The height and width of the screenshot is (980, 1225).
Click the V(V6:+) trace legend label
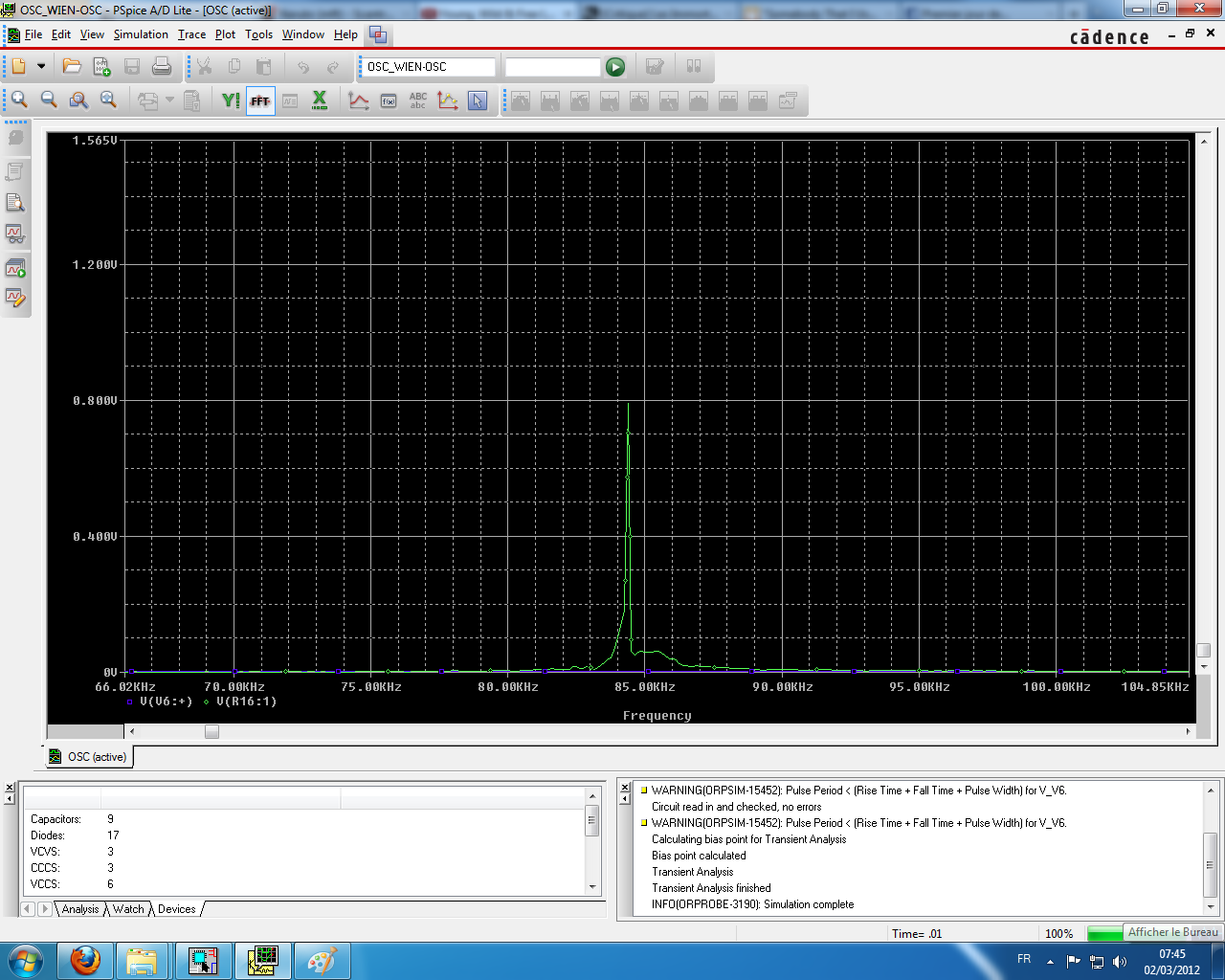pos(167,702)
